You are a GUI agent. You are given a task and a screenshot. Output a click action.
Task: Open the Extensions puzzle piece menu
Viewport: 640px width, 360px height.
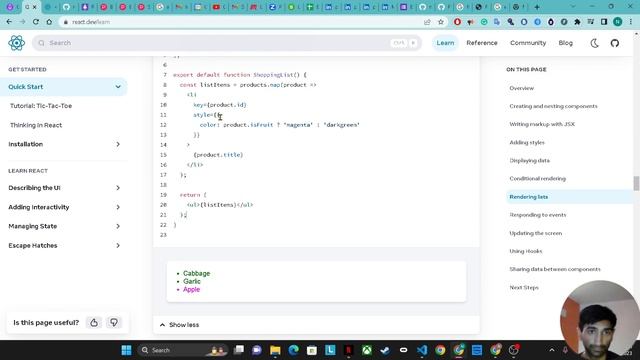577,22
